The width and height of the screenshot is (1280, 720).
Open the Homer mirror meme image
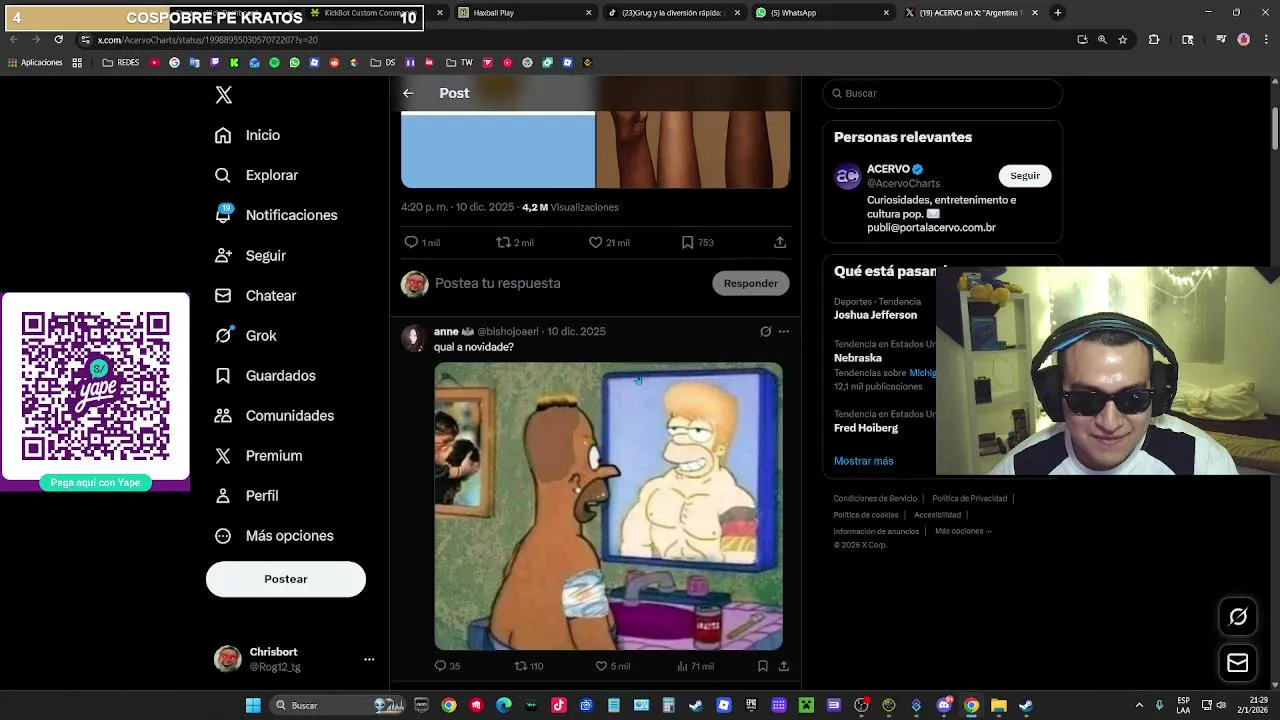tap(608, 506)
